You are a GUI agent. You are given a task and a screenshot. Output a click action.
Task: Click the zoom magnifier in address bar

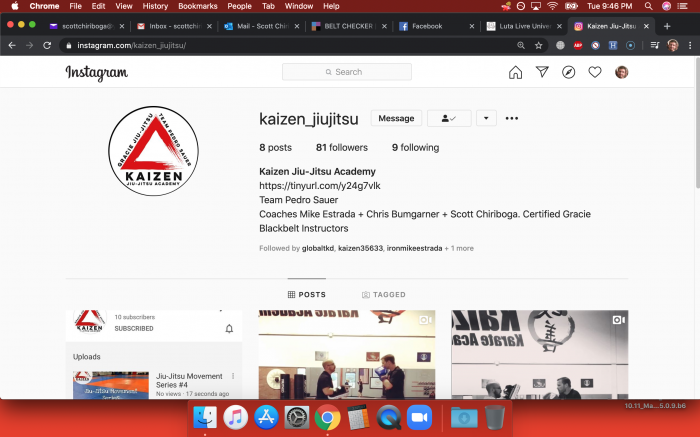coord(521,45)
